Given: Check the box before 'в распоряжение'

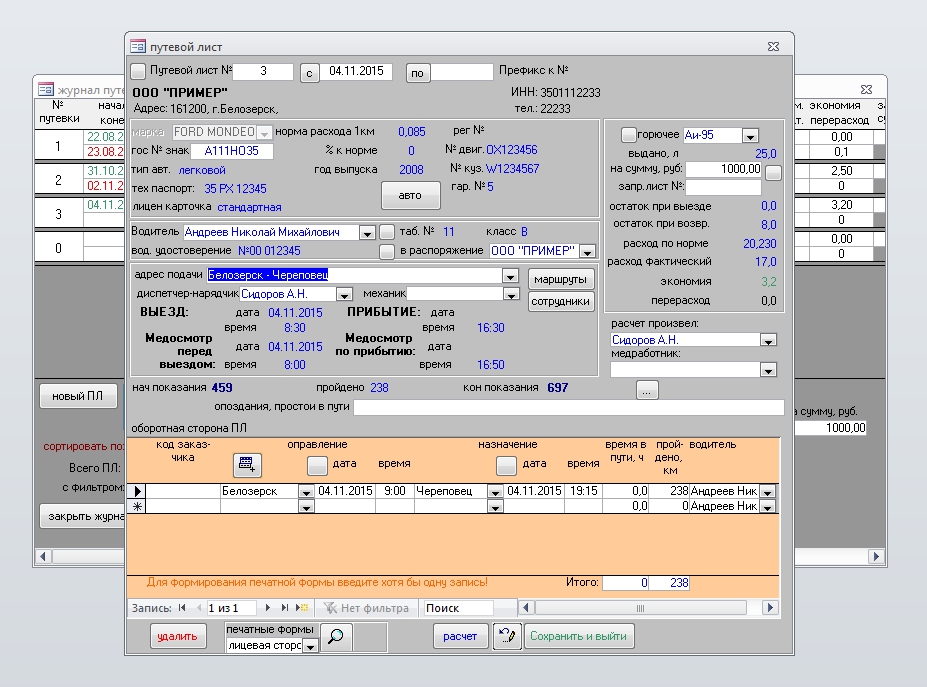Looking at the screenshot, I should click(x=387, y=251).
